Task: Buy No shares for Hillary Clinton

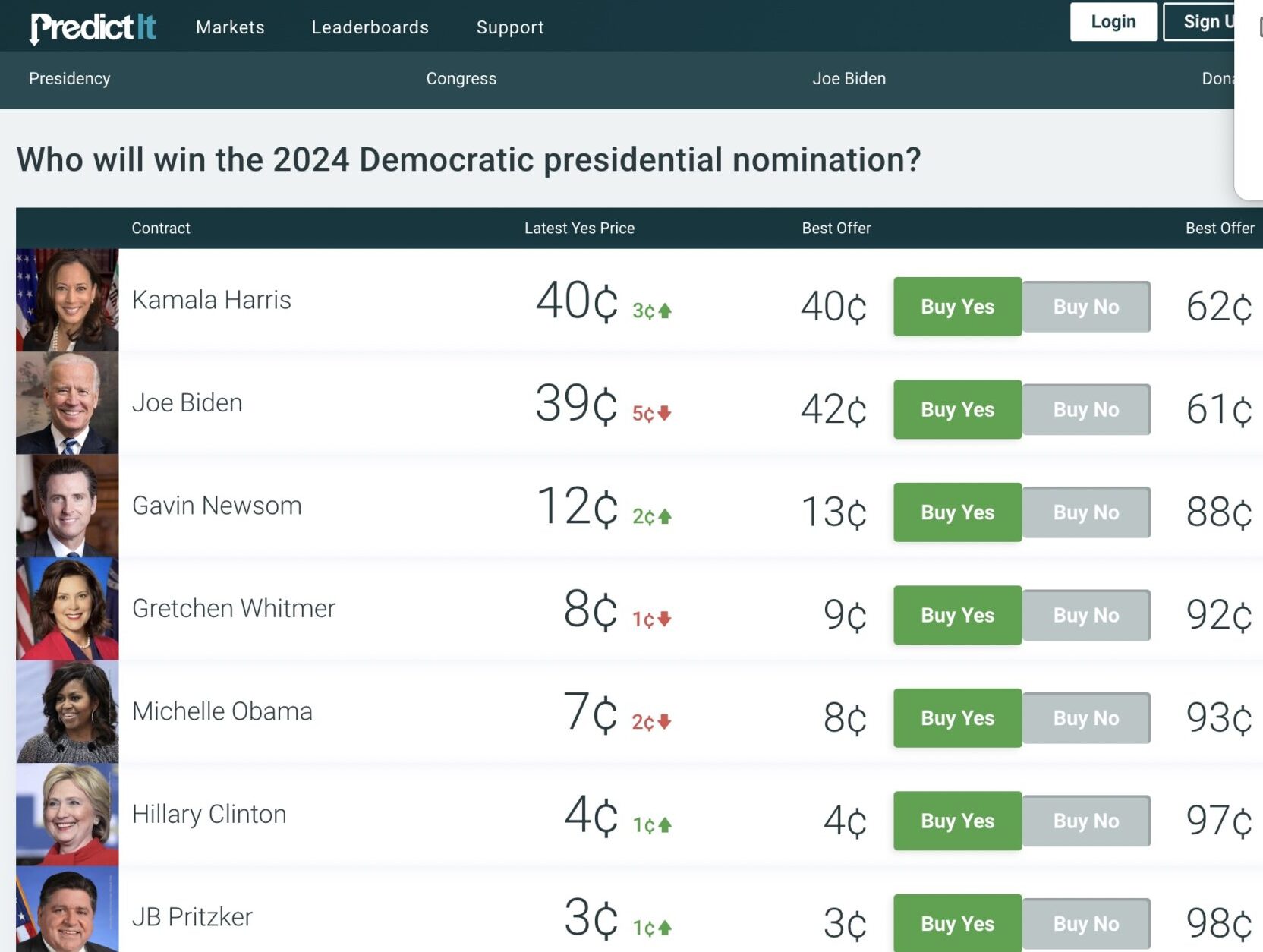Action: tap(1085, 821)
